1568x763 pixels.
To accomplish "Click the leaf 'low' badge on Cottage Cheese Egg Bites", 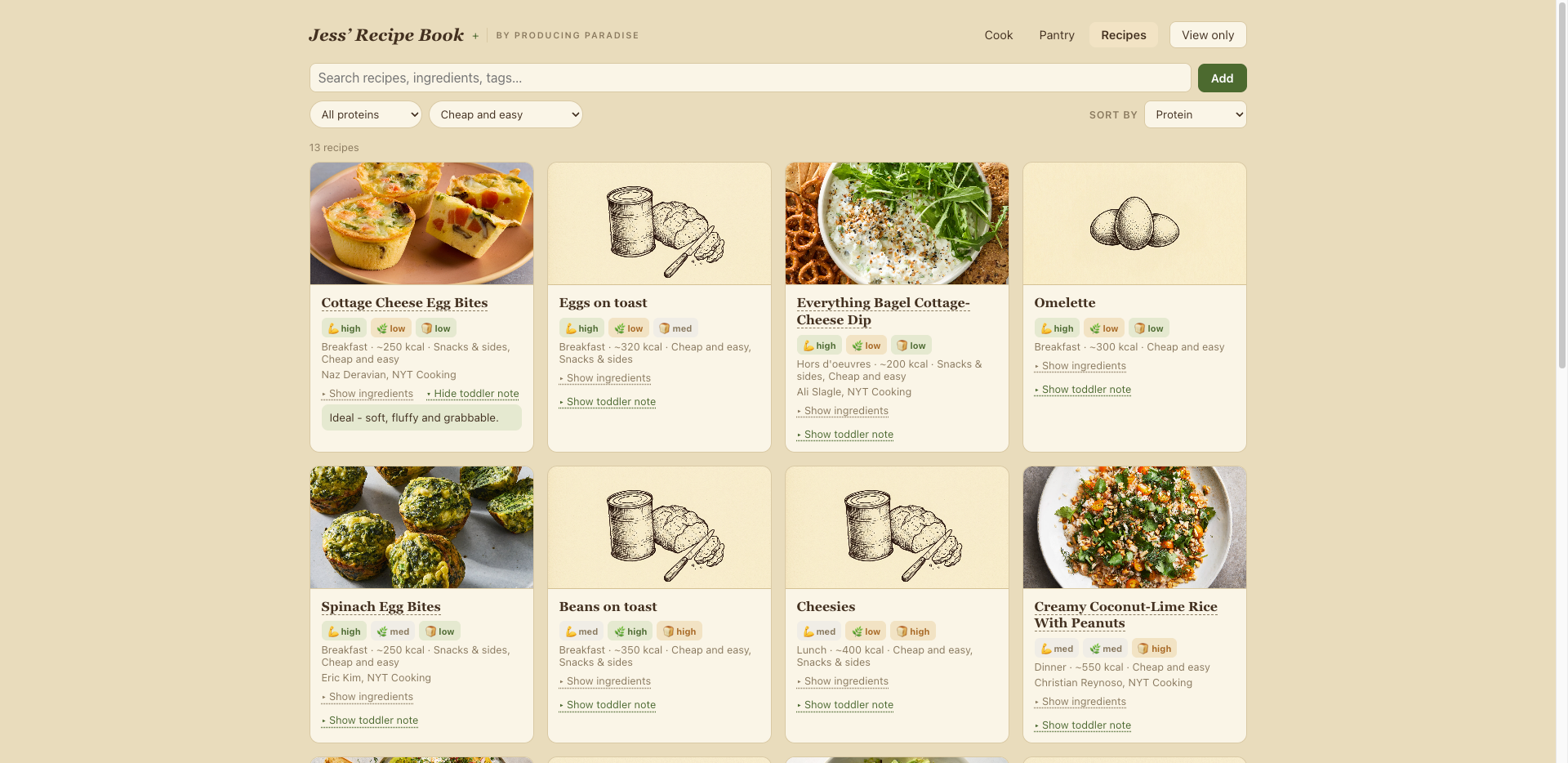I will (391, 328).
